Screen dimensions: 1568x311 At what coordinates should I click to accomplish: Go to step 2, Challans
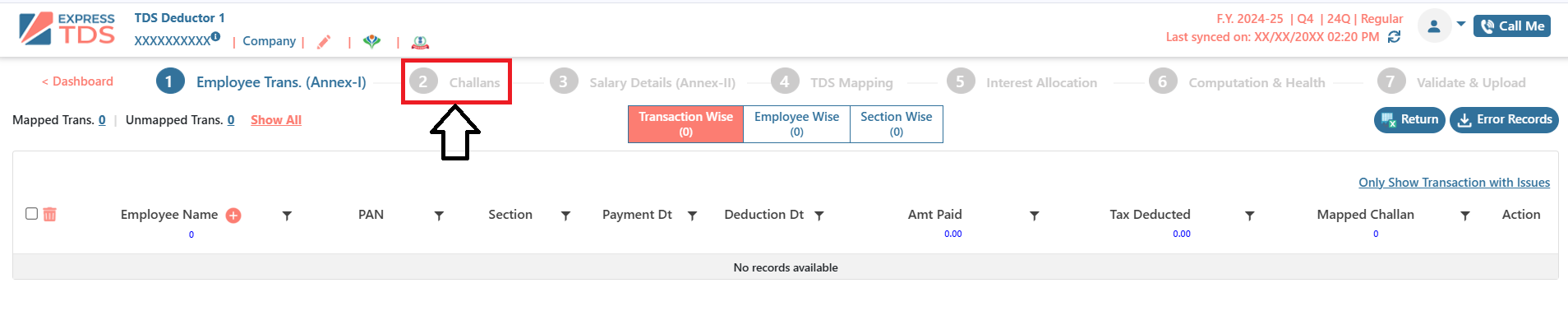pos(455,82)
